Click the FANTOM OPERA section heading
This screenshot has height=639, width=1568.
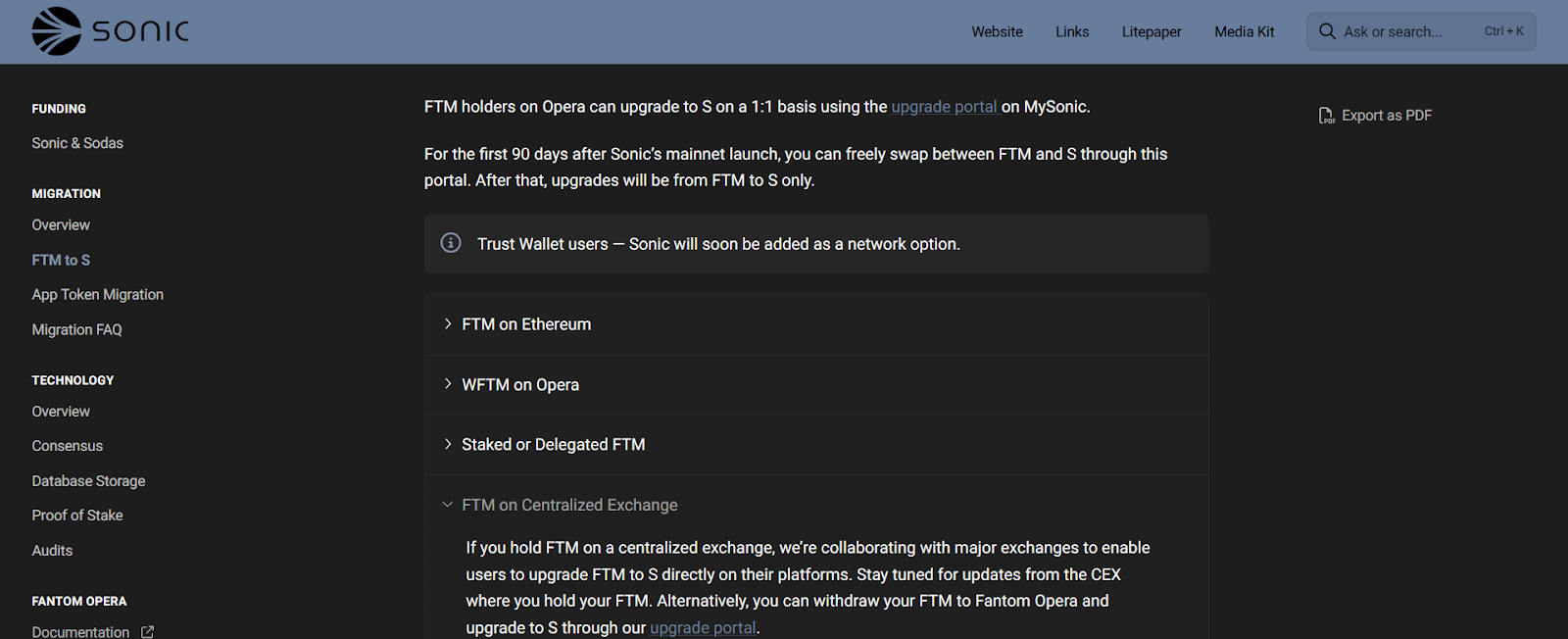point(79,602)
